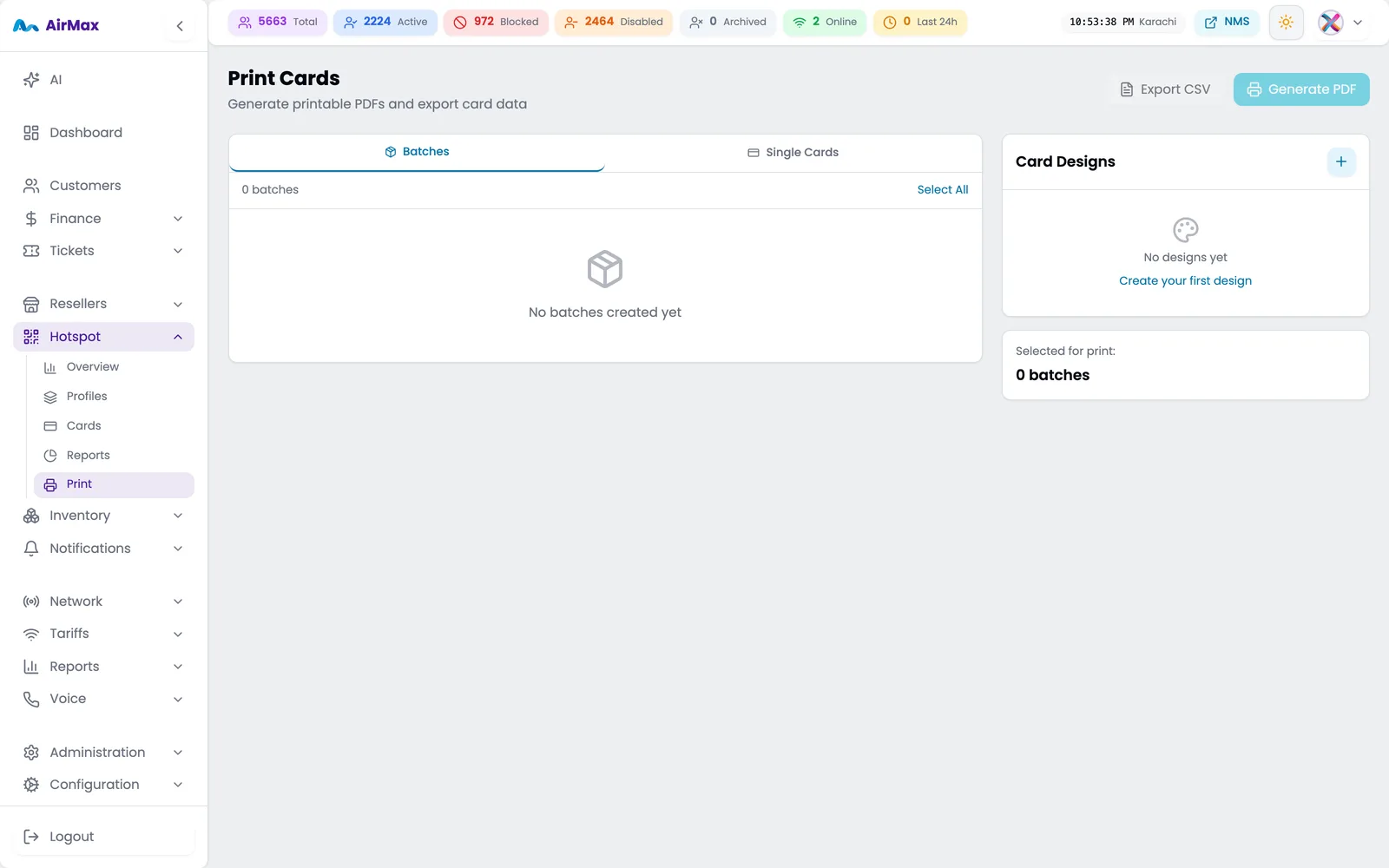Add a new card design with plus

pos(1341,161)
